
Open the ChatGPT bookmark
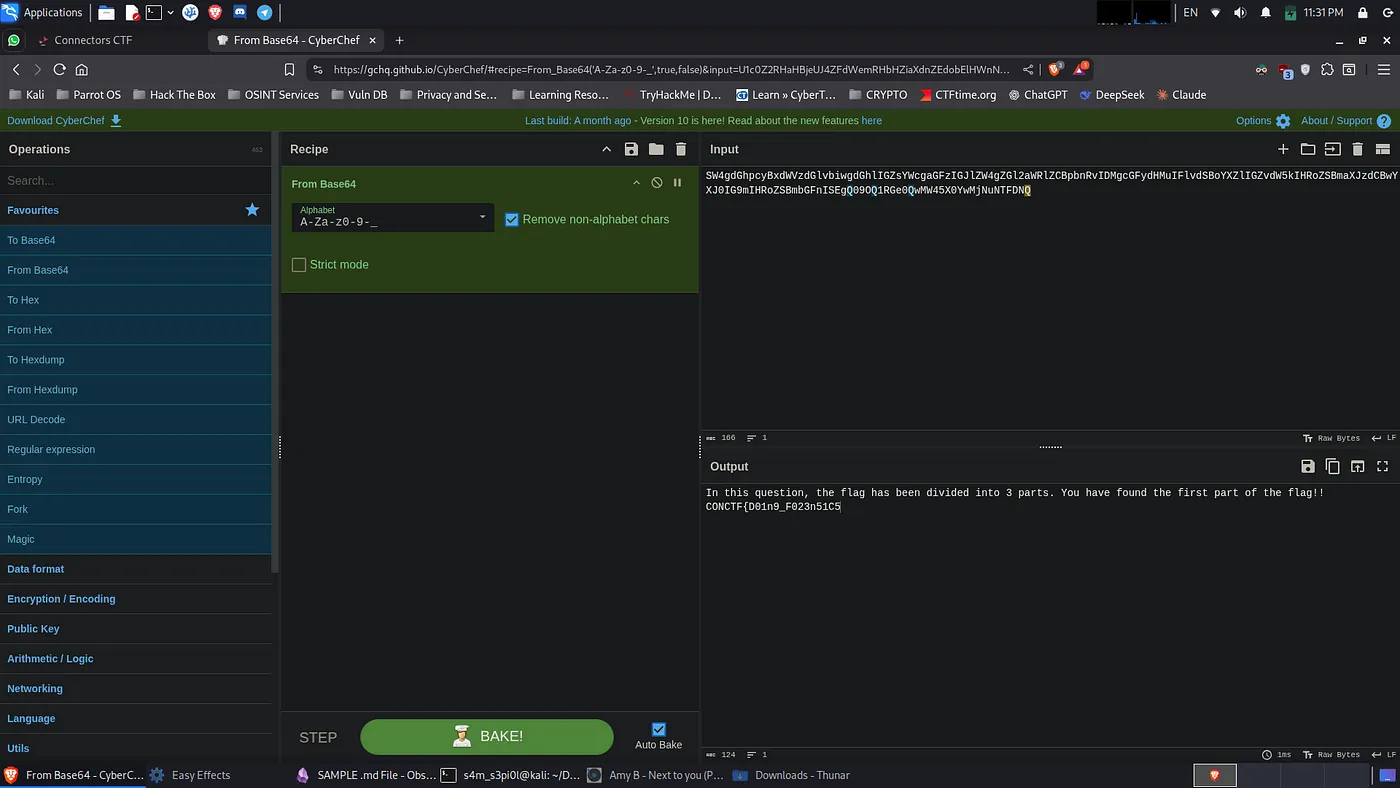pos(1038,95)
